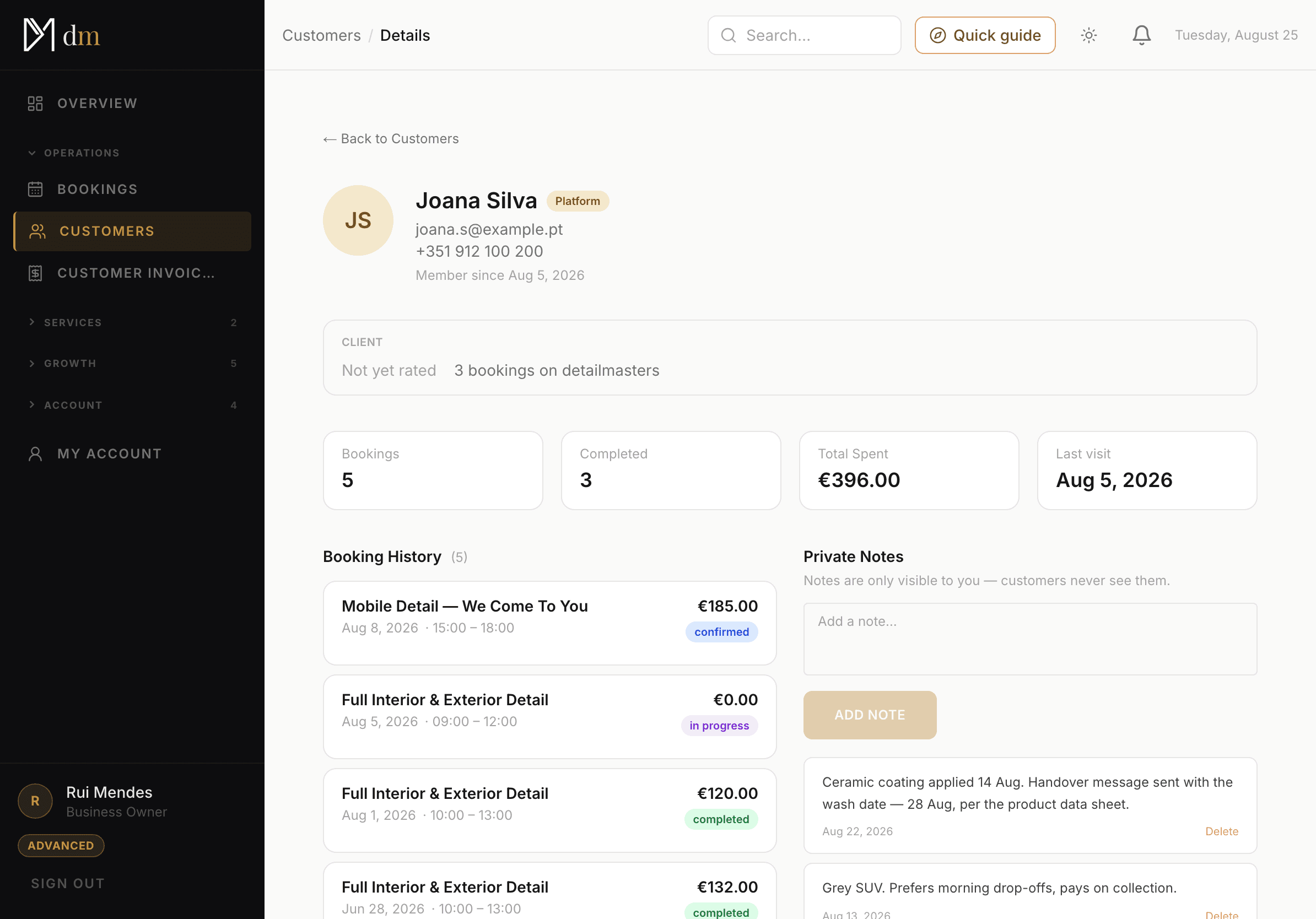The height and width of the screenshot is (919, 1316).
Task: Click the My Account person icon
Action: pos(35,454)
